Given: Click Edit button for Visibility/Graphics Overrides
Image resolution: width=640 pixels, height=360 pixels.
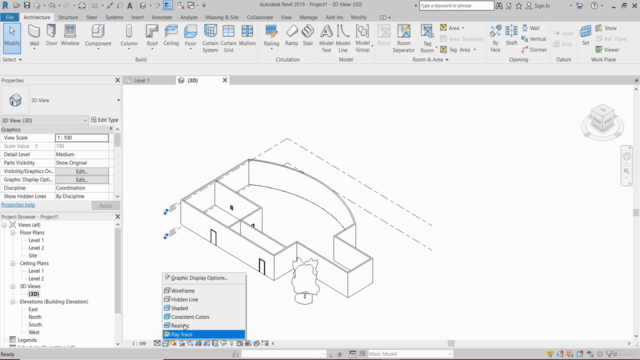Looking at the screenshot, I should (82, 171).
